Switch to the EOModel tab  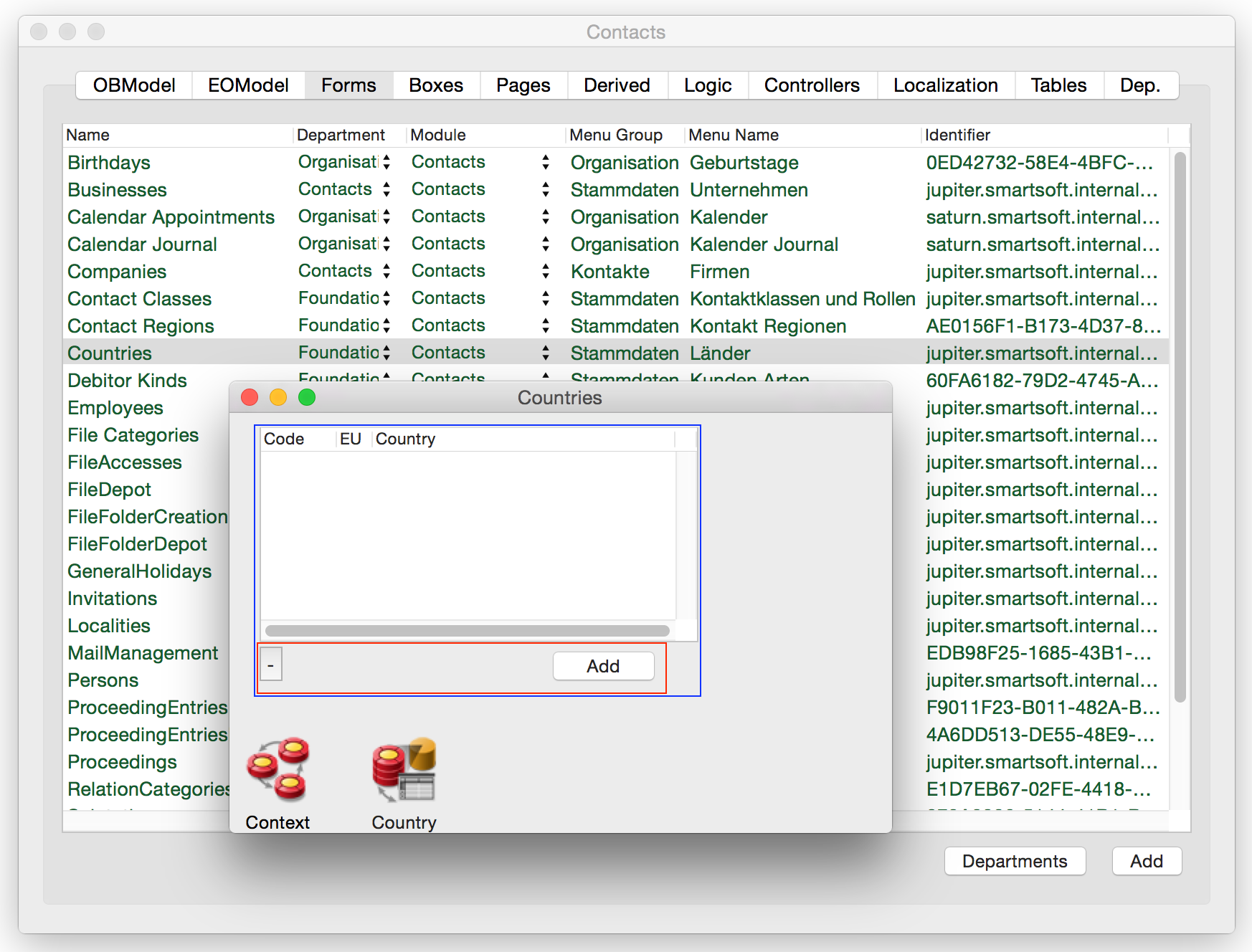click(248, 85)
